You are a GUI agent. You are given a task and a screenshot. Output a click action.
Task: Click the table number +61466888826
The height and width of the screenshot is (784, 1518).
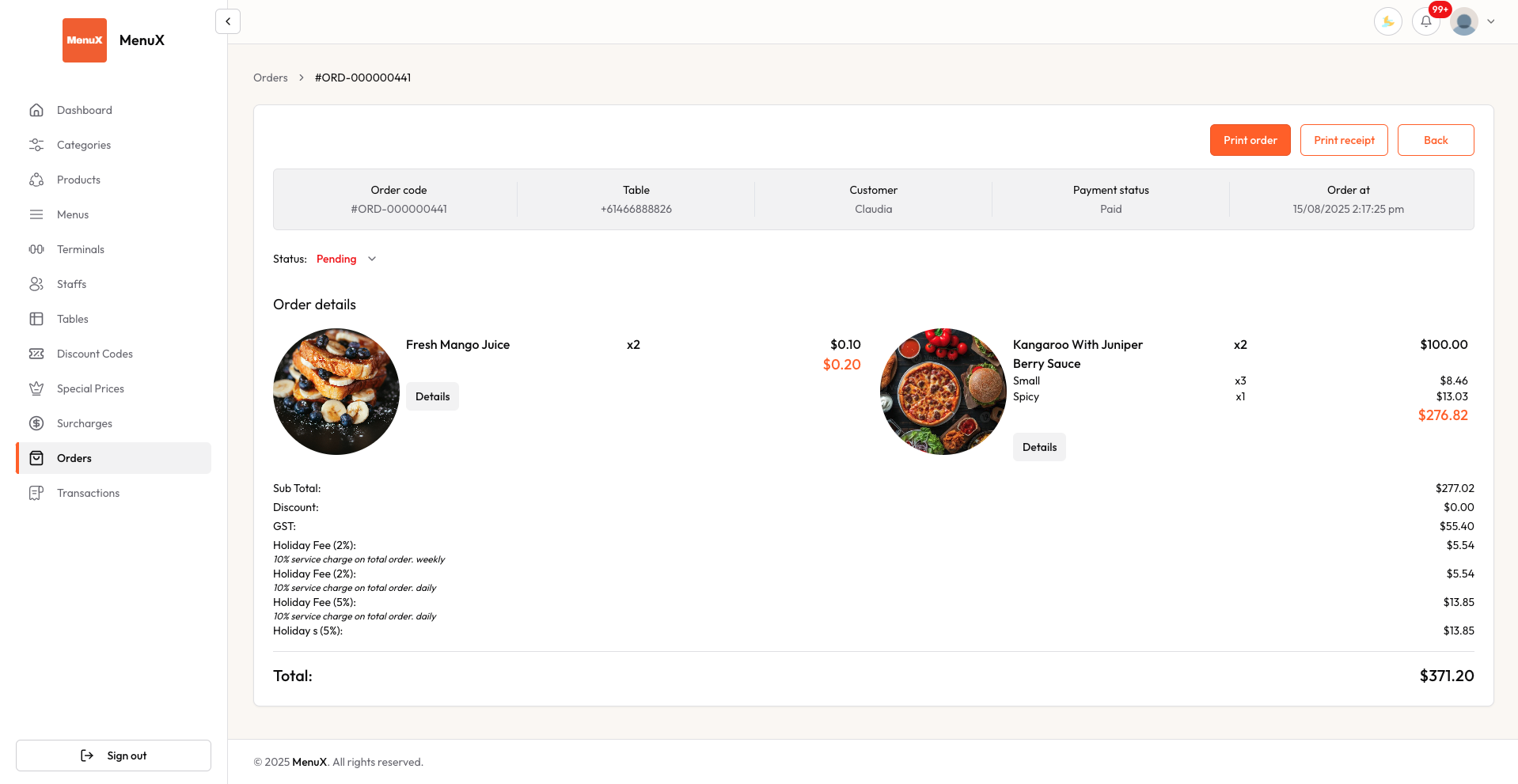click(636, 209)
